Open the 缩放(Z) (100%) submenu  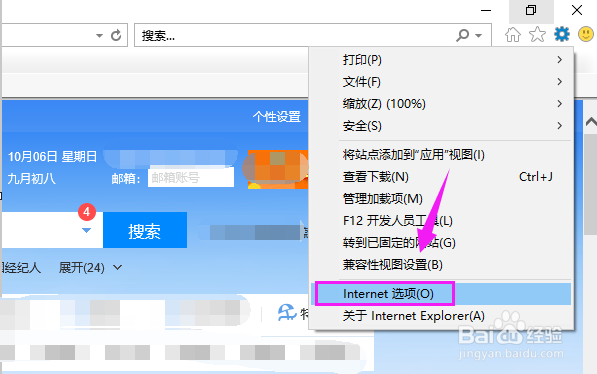pyautogui.click(x=442, y=104)
